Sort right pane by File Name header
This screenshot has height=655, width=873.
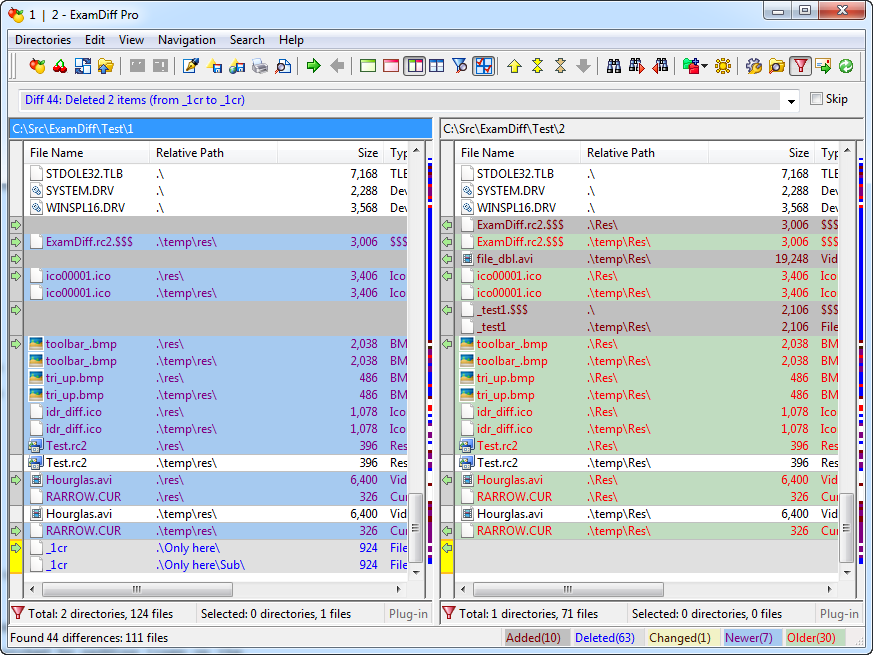518,153
